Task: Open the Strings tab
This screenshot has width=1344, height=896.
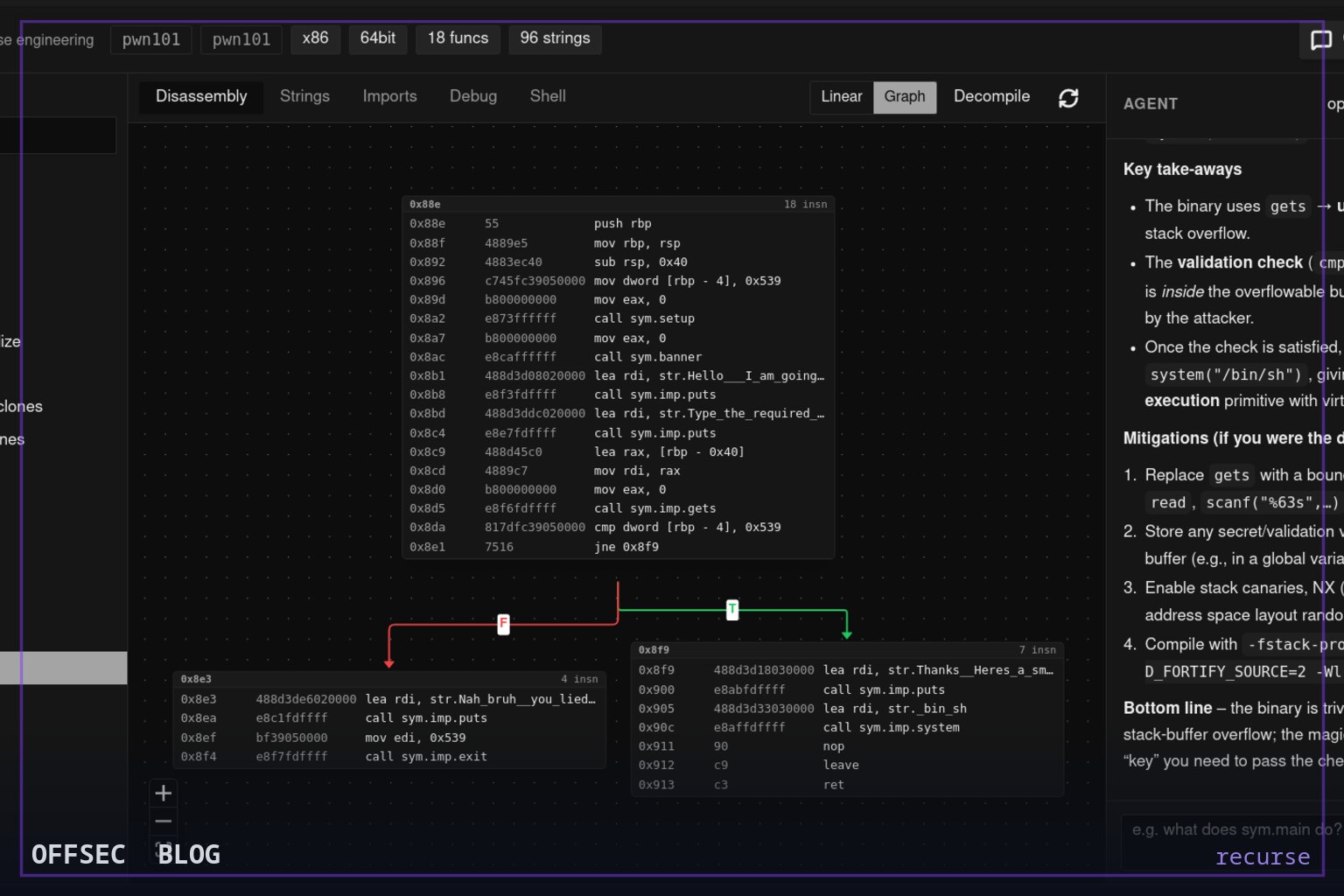Action: tap(304, 96)
